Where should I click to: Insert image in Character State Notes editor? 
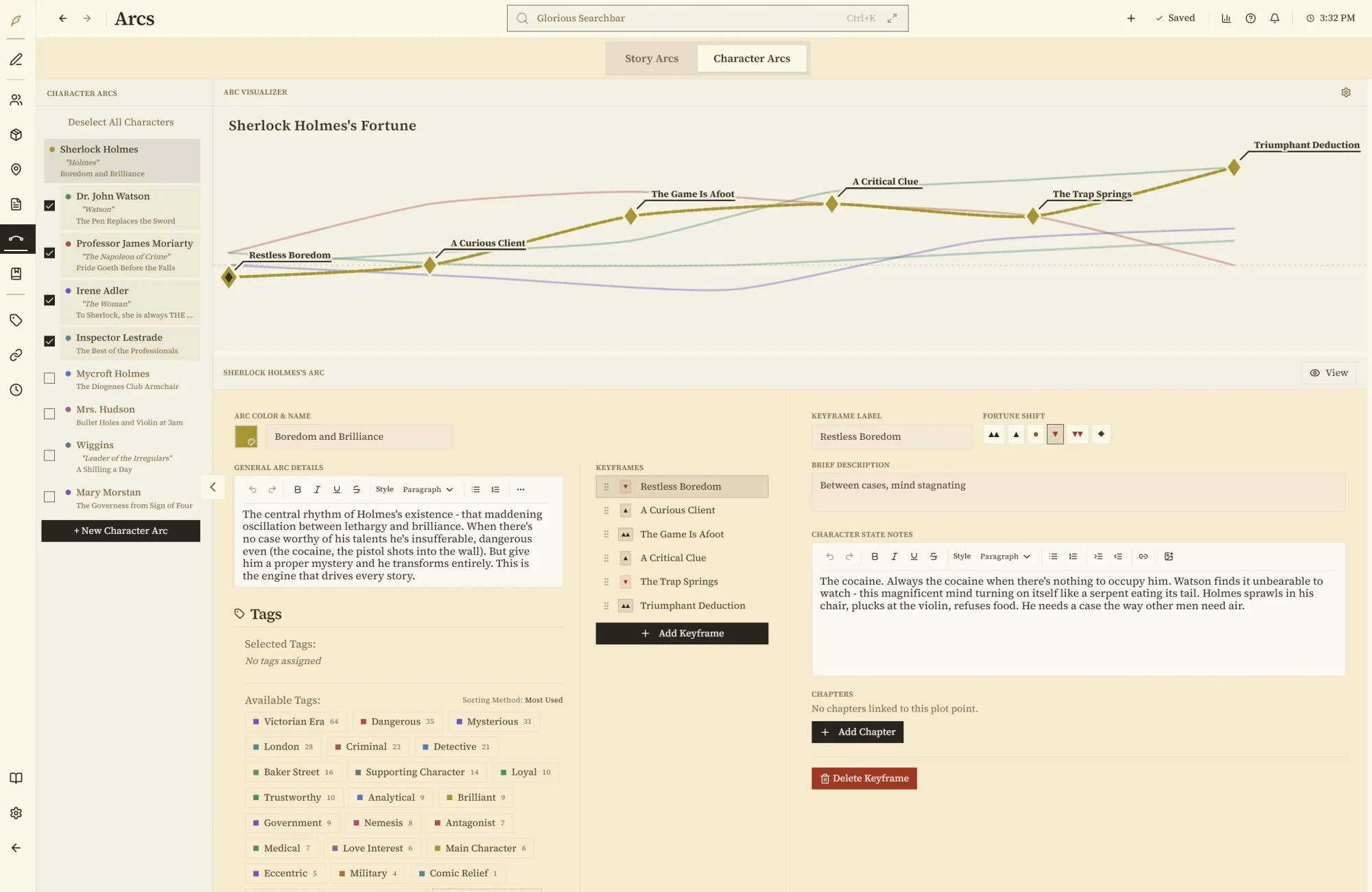coord(1169,556)
